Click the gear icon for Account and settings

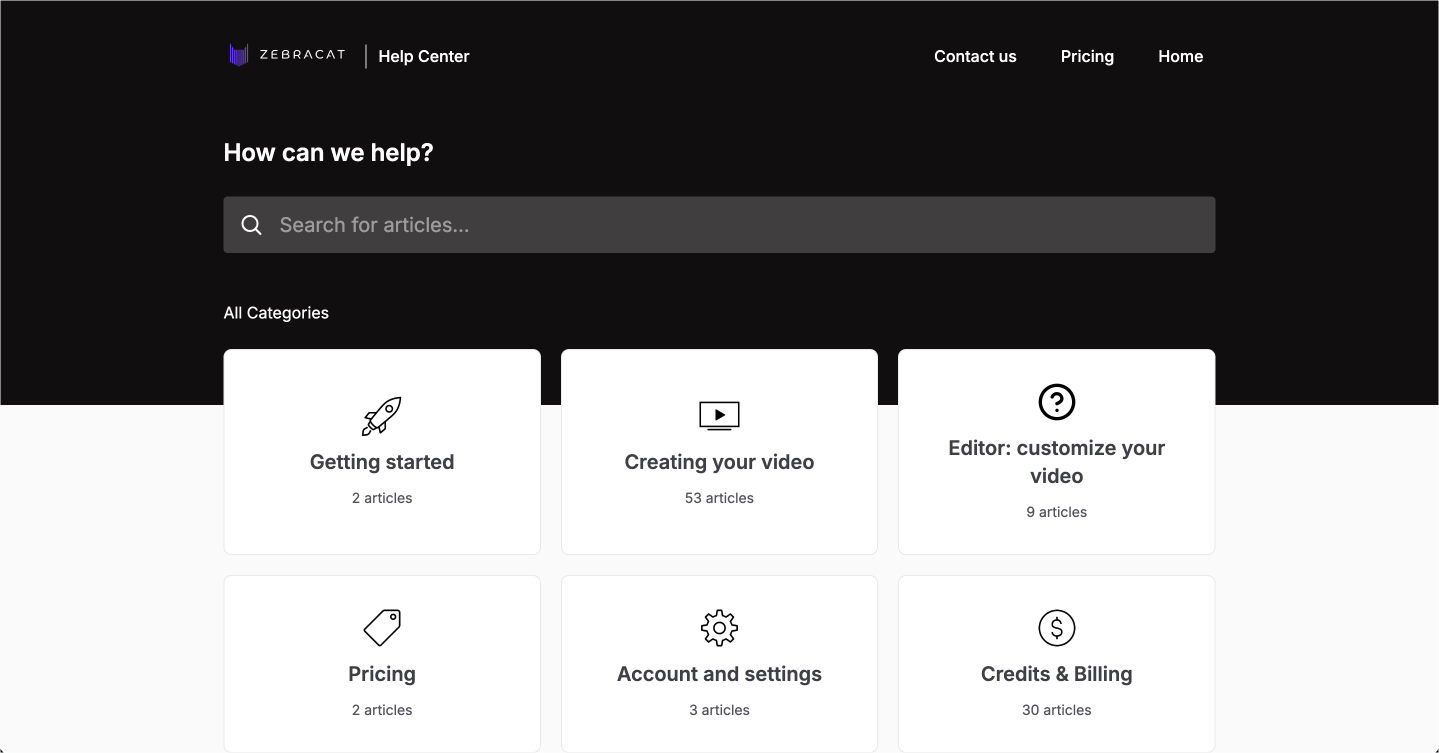719,628
